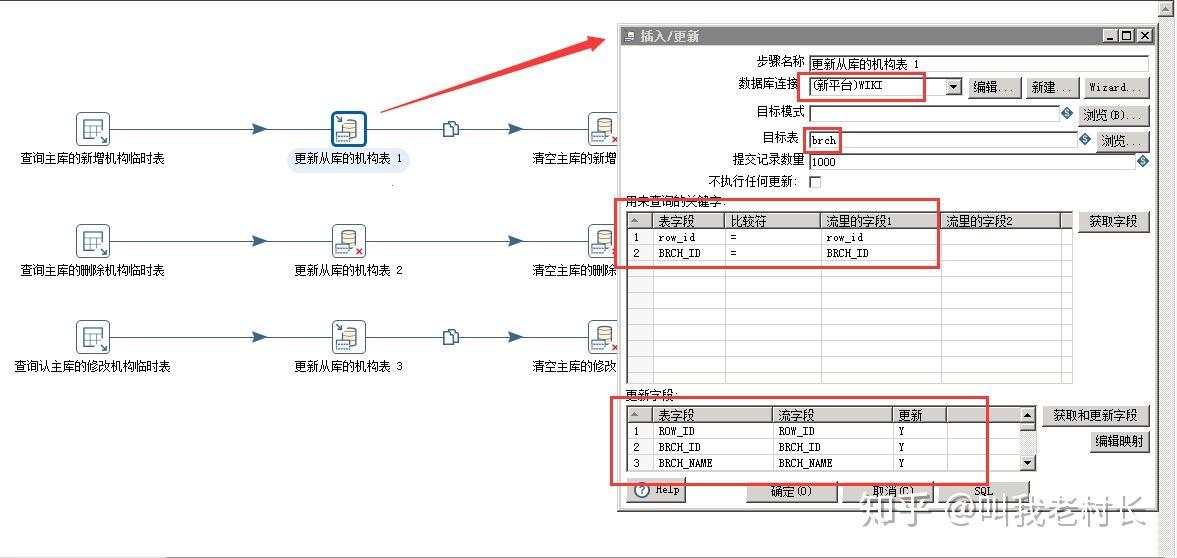Select the 更新从库的机构表 2 delete step icon
Screen dimensions: 1177x558
[348, 241]
